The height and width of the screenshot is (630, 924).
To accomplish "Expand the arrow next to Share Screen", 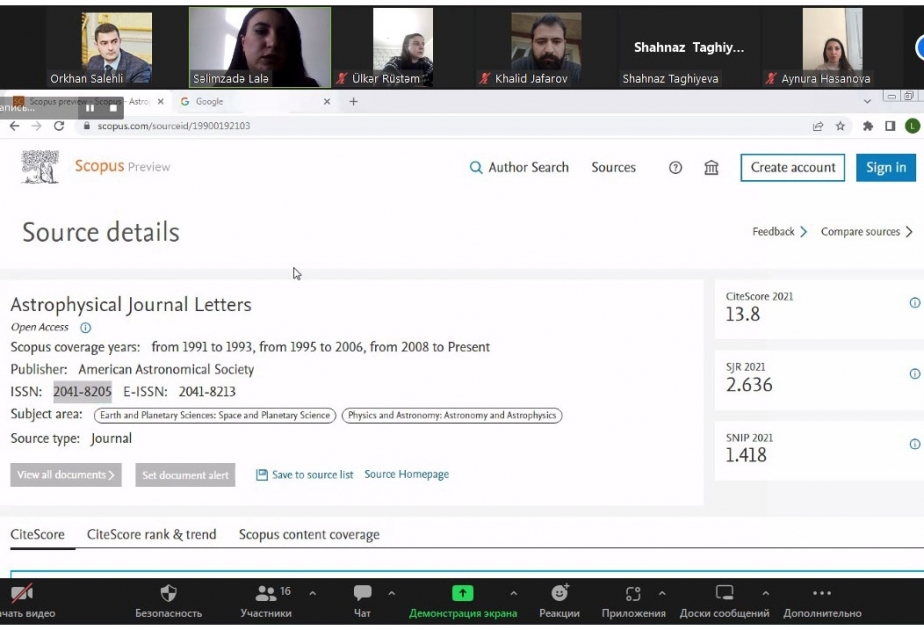I will tap(514, 593).
